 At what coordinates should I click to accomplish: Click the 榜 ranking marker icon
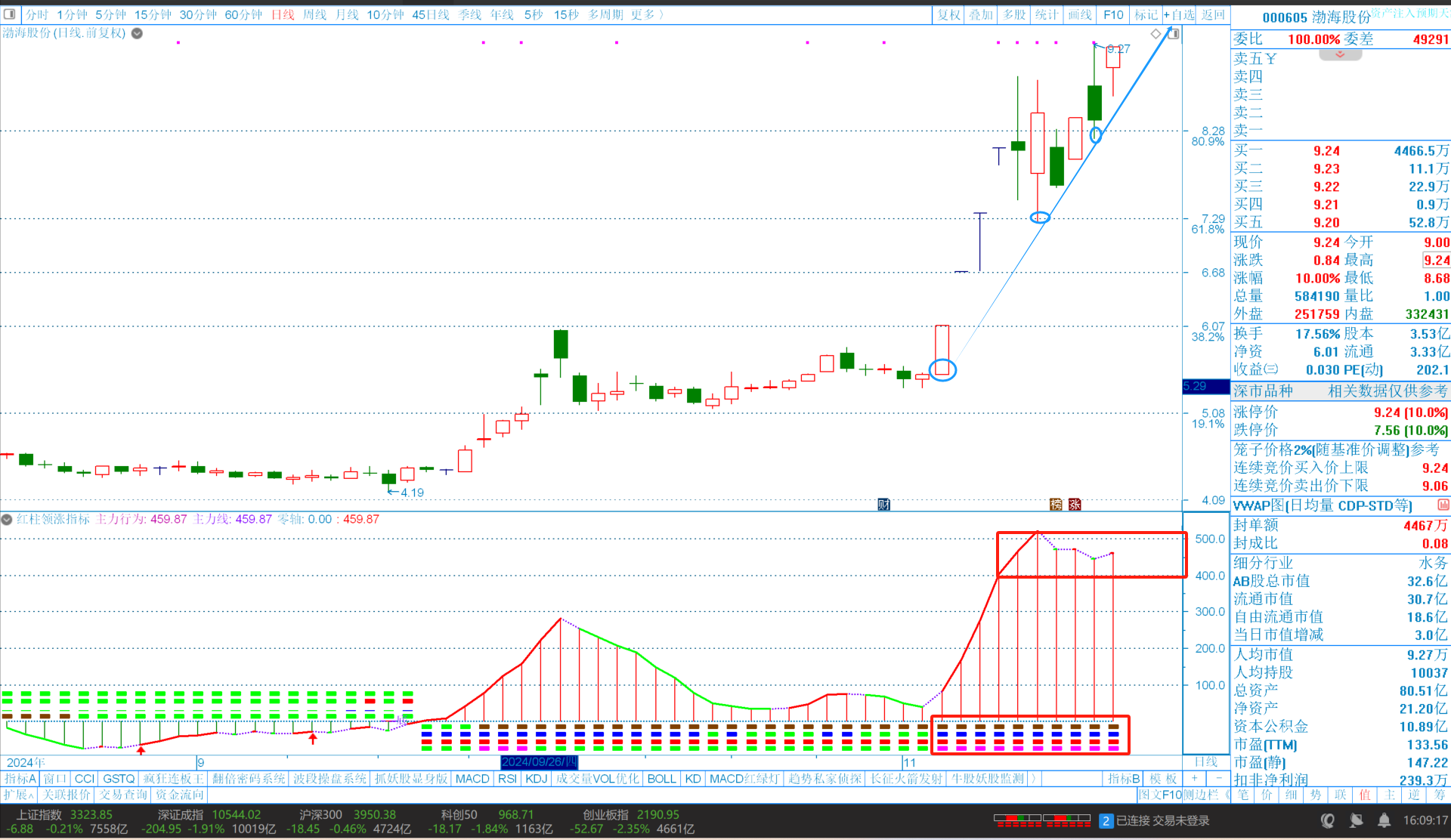(1056, 504)
